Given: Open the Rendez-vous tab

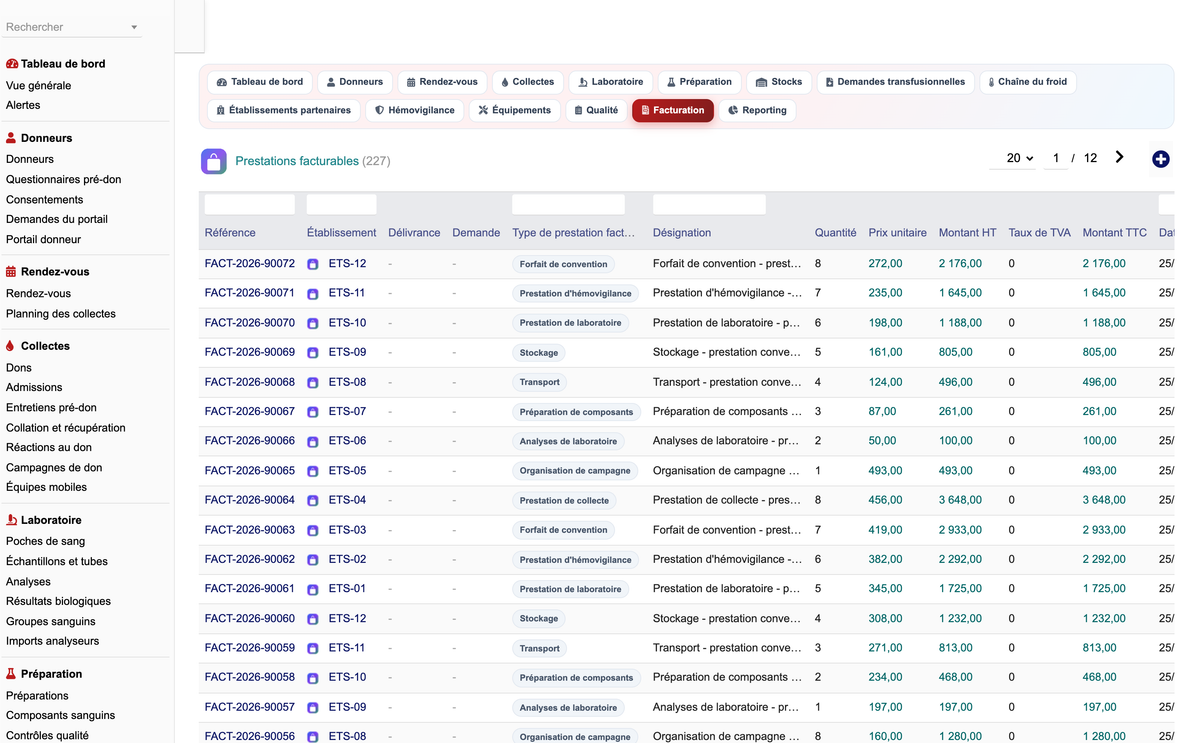Looking at the screenshot, I should pyautogui.click(x=442, y=82).
